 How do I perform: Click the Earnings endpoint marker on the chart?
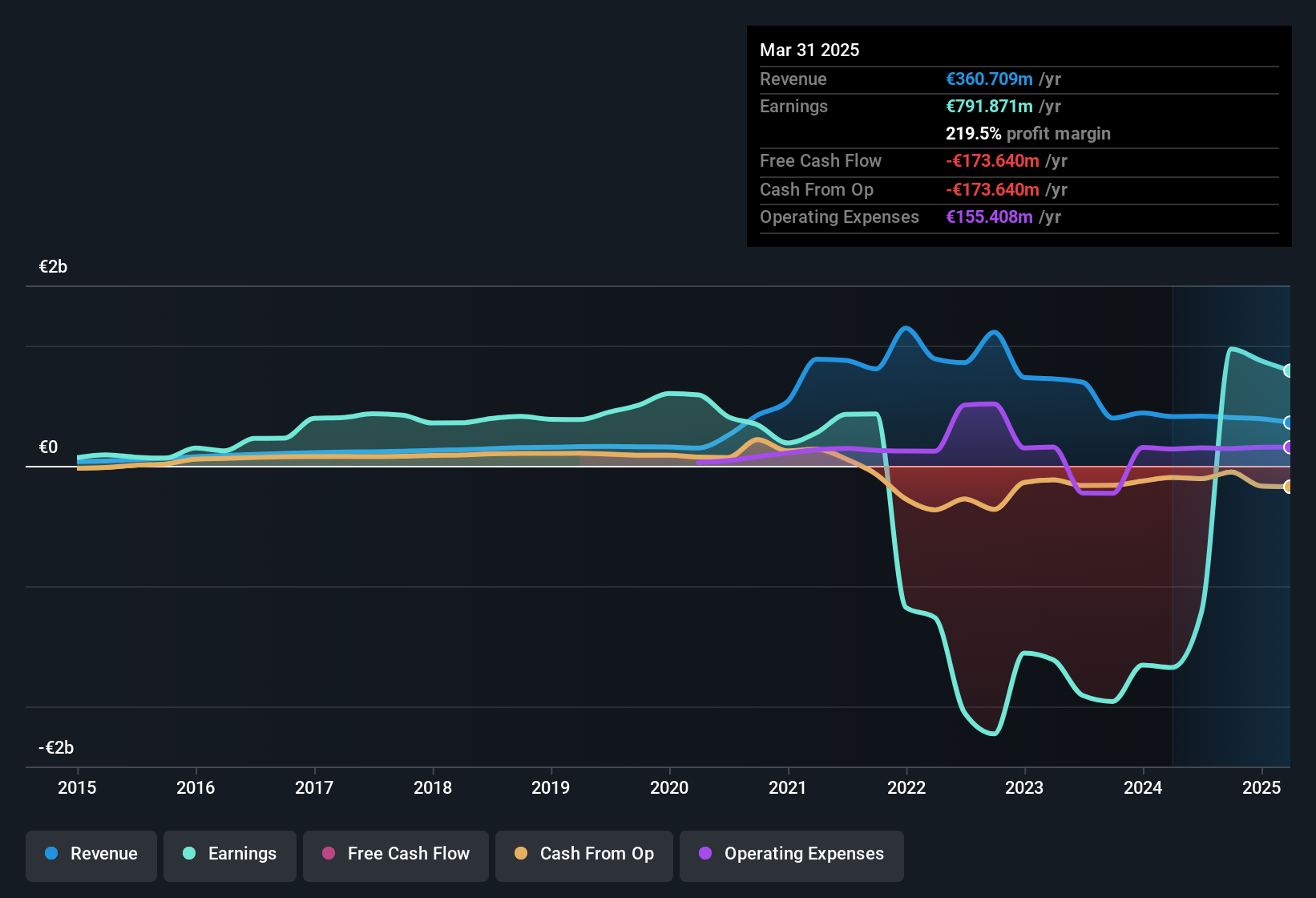click(x=1288, y=370)
